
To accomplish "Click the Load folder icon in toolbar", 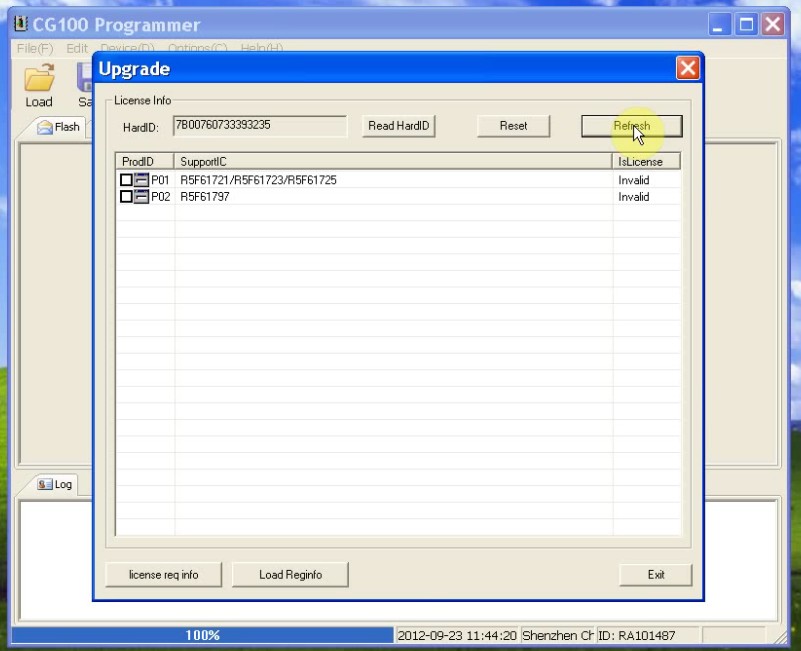I will (39, 79).
